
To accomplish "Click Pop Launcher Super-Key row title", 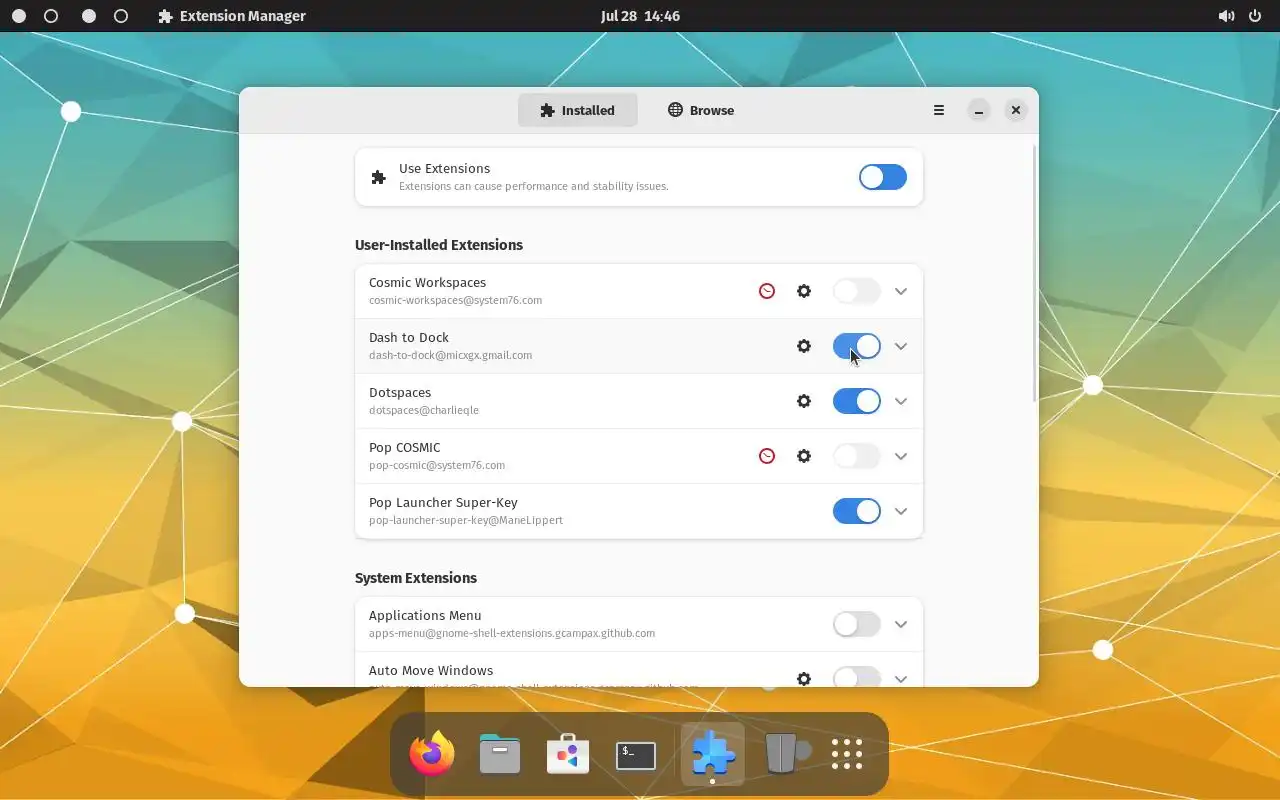I will pos(443,503).
